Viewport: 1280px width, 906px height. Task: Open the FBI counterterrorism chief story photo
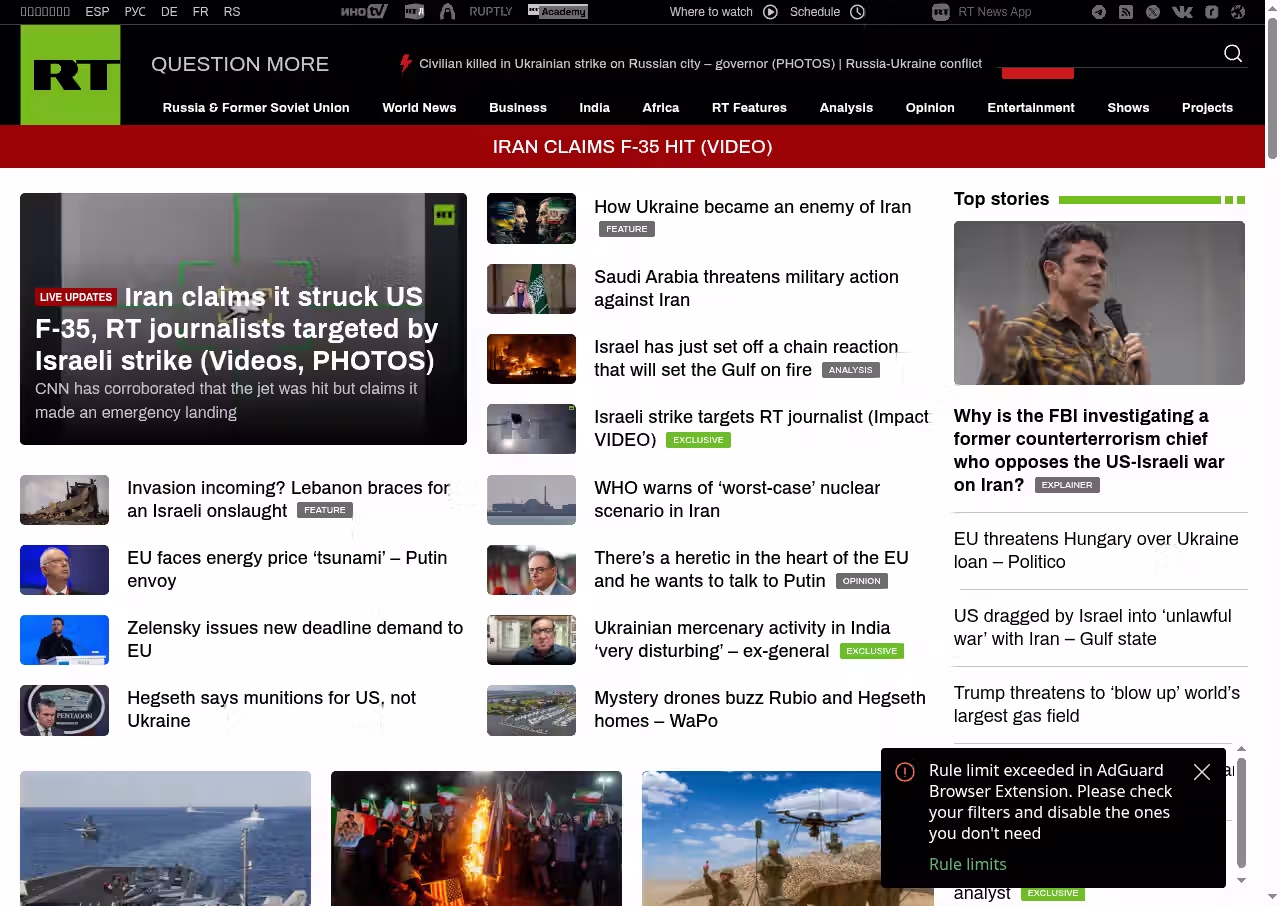1099,303
